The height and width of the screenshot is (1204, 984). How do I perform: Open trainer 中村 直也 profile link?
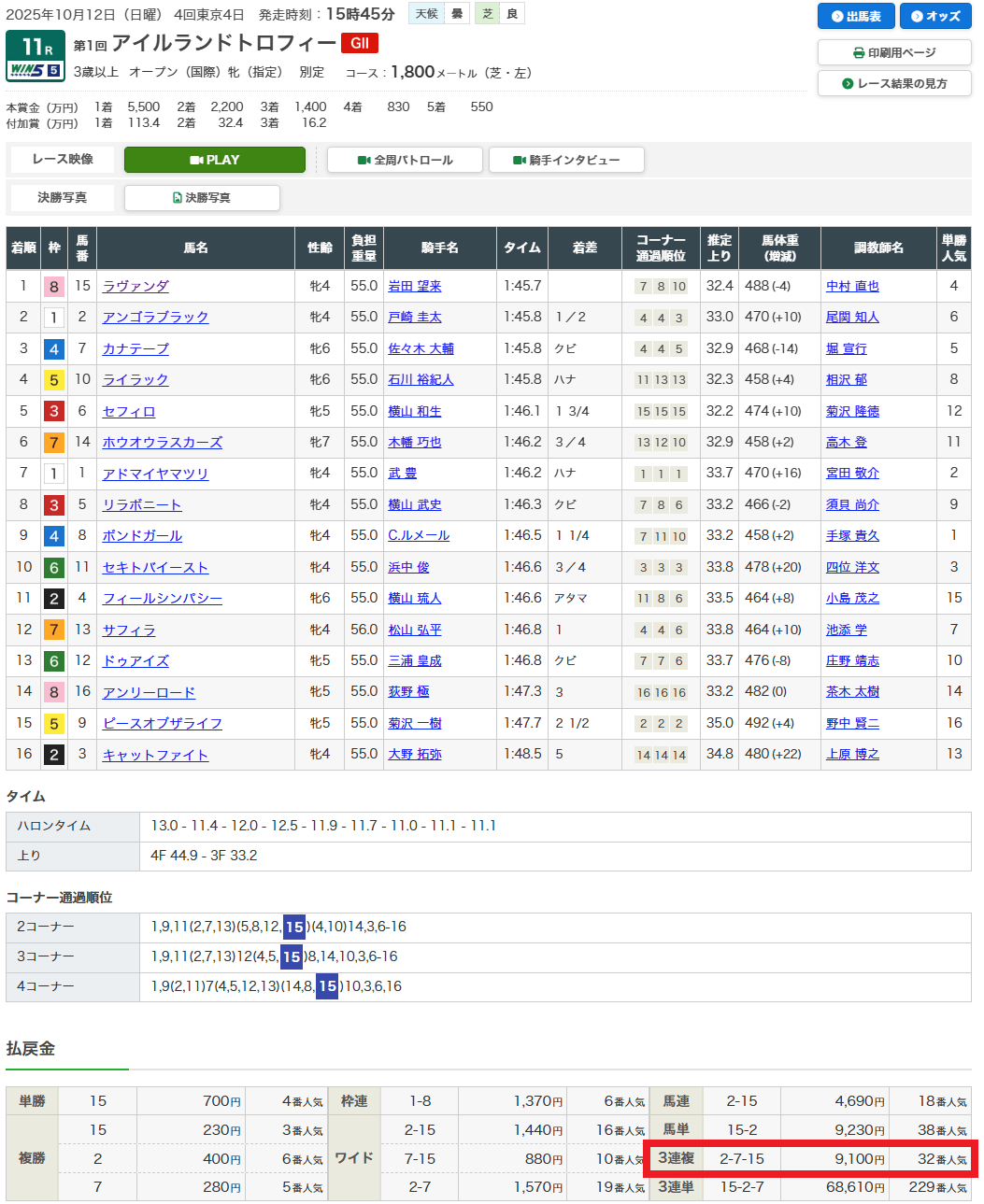click(852, 286)
